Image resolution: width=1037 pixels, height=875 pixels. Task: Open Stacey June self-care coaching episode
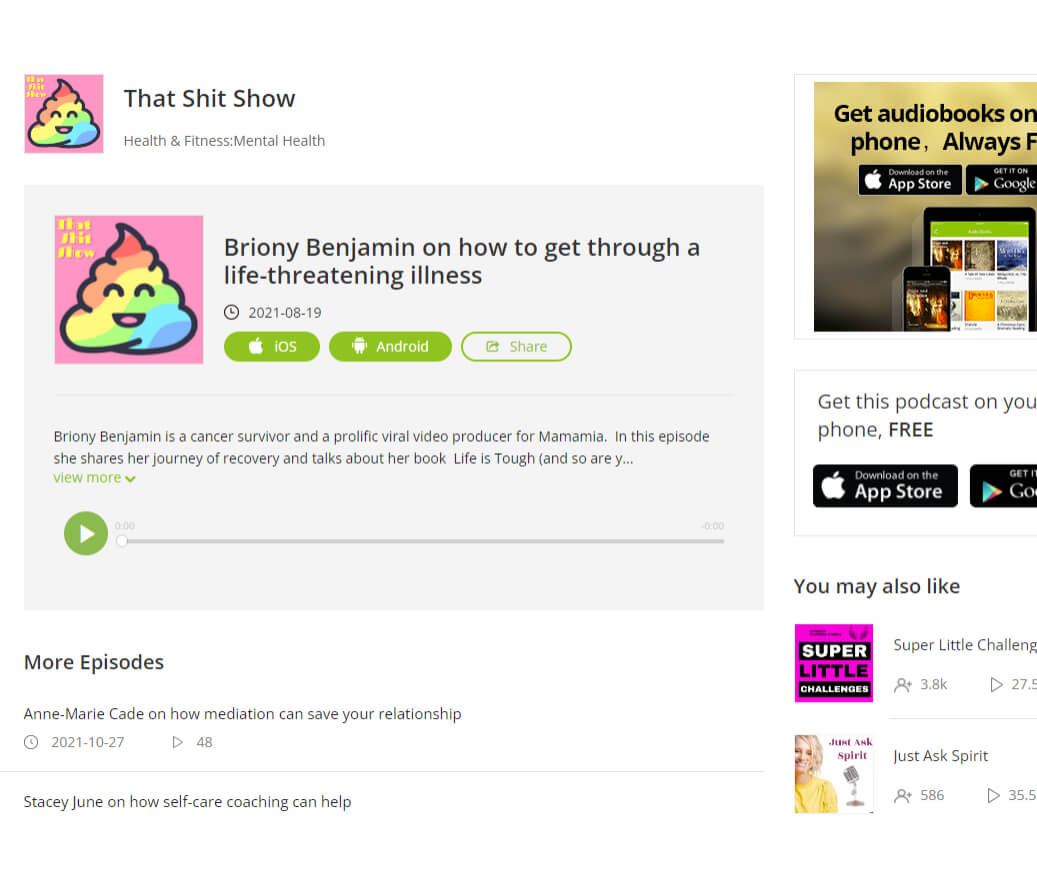point(188,802)
